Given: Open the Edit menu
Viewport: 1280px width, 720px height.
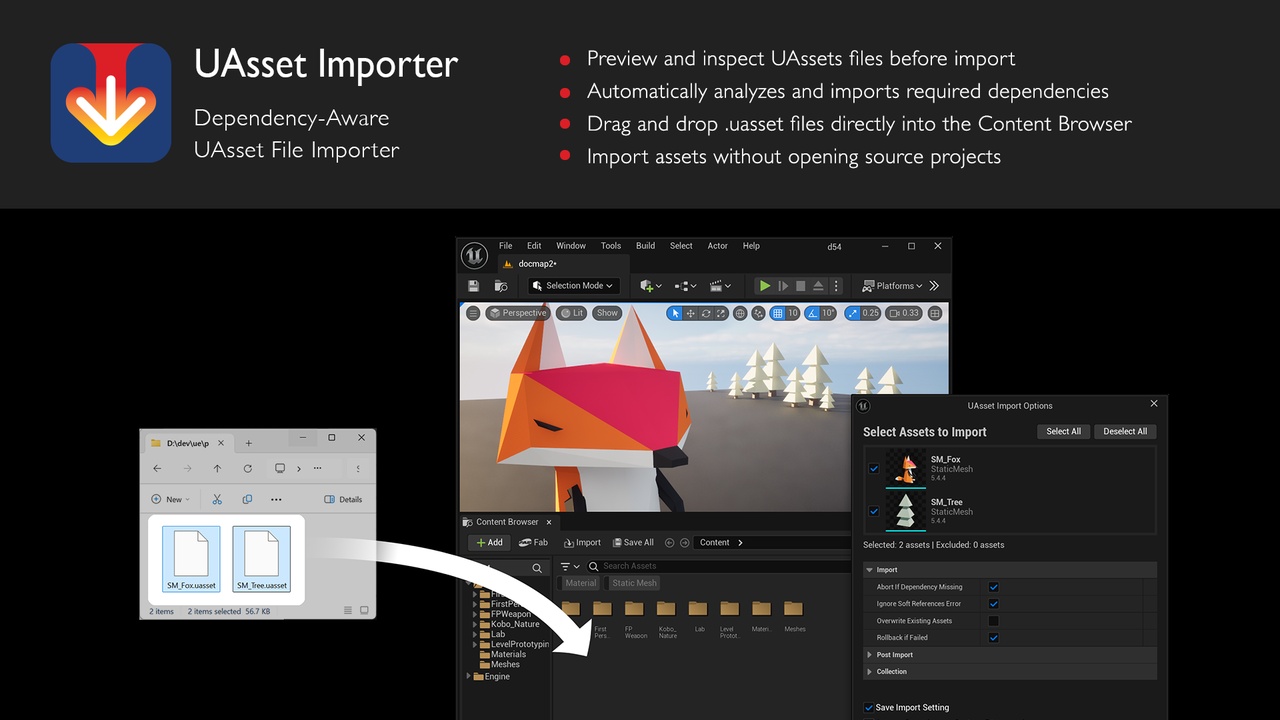Looking at the screenshot, I should (x=534, y=246).
